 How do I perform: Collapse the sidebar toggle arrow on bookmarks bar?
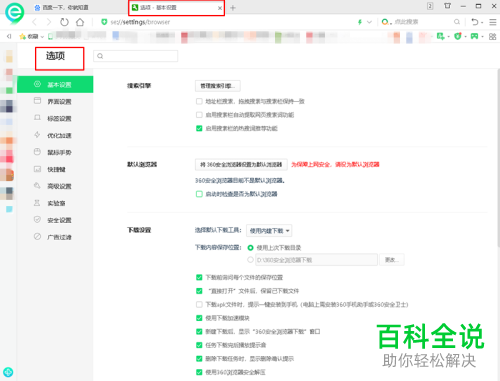click(9, 36)
